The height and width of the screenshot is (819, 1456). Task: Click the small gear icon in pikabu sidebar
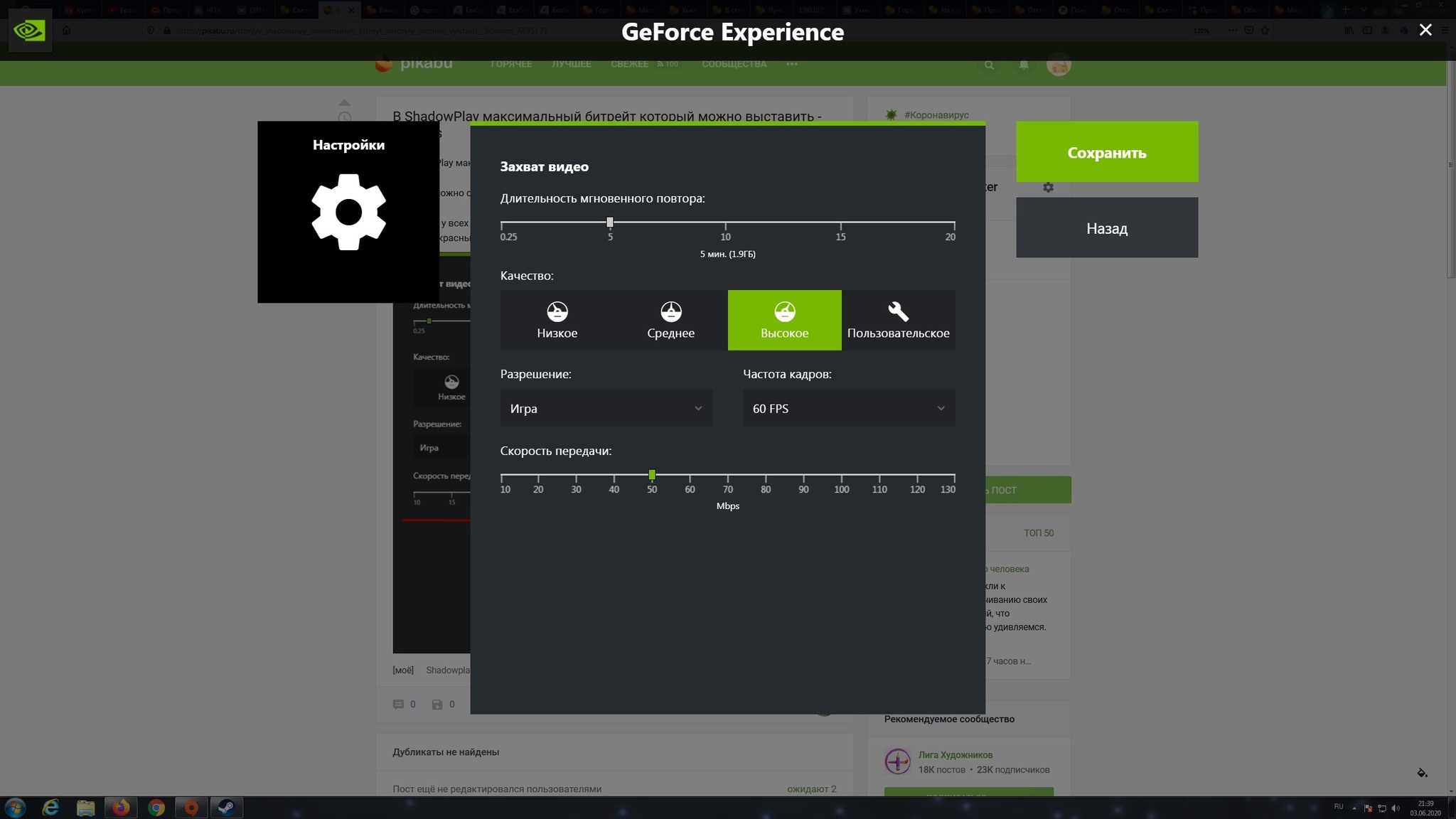pos(1048,187)
